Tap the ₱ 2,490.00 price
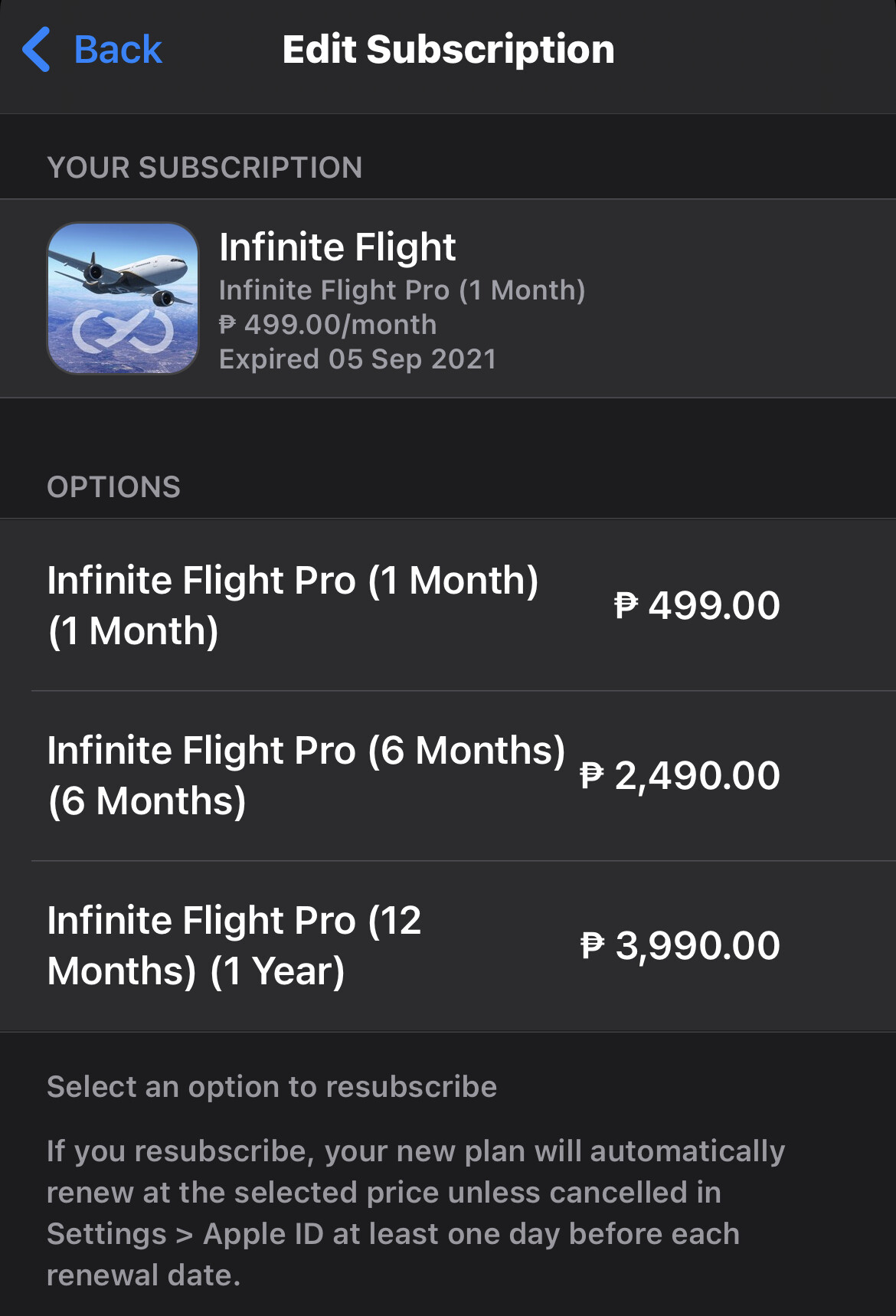The width and height of the screenshot is (896, 1316). coord(680,775)
